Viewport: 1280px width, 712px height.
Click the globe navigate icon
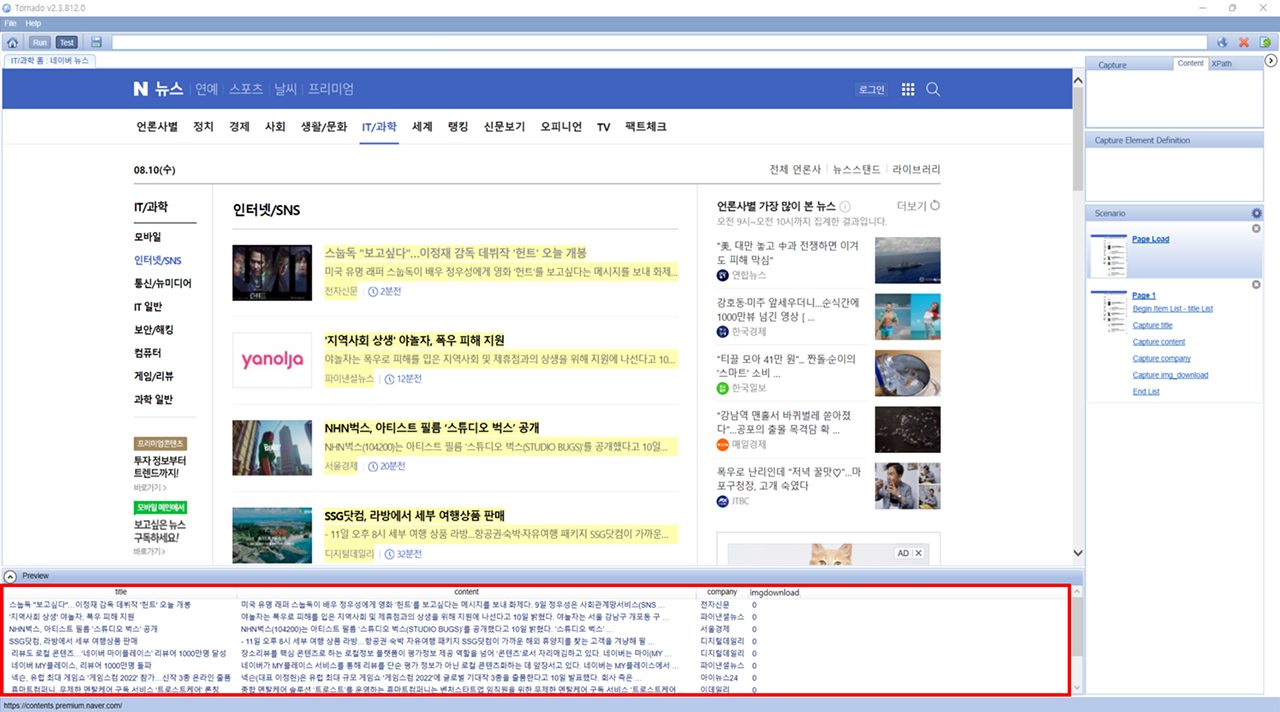1222,42
